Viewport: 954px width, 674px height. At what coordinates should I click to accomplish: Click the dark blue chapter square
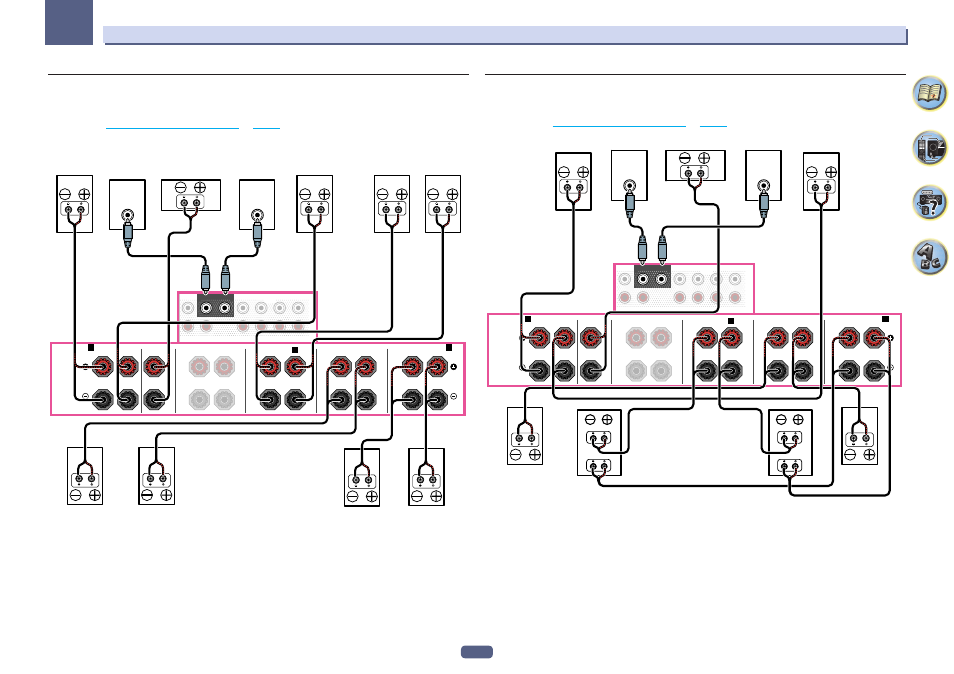tap(69, 22)
